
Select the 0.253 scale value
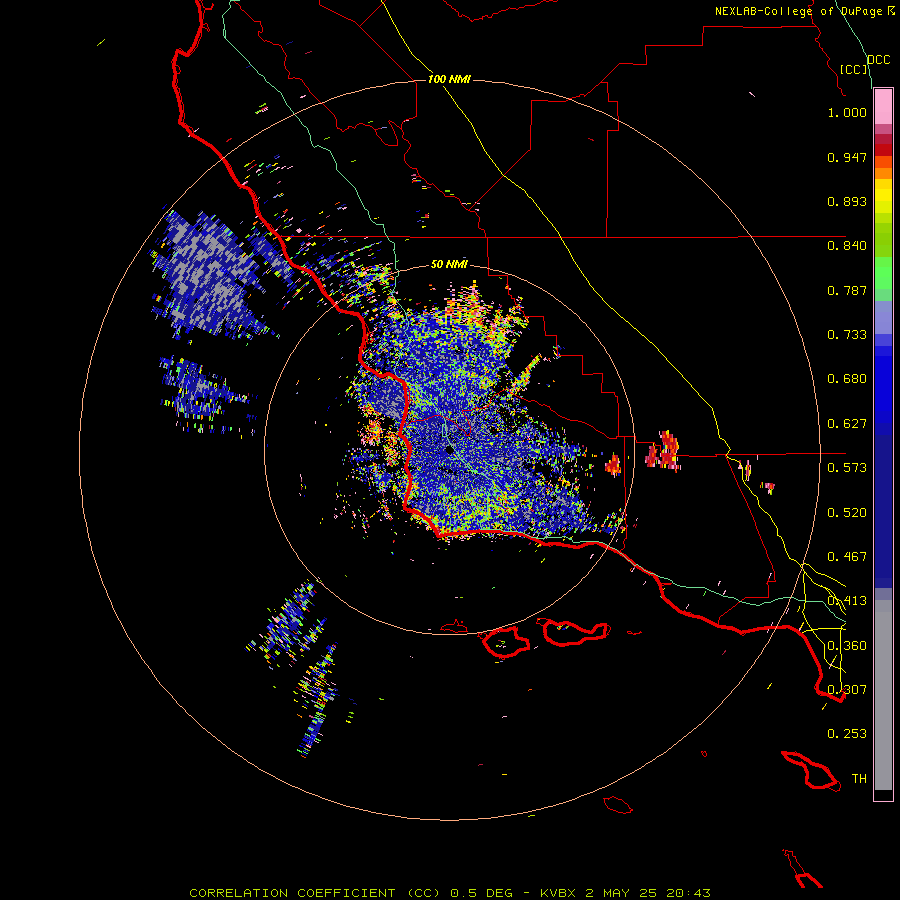847,734
